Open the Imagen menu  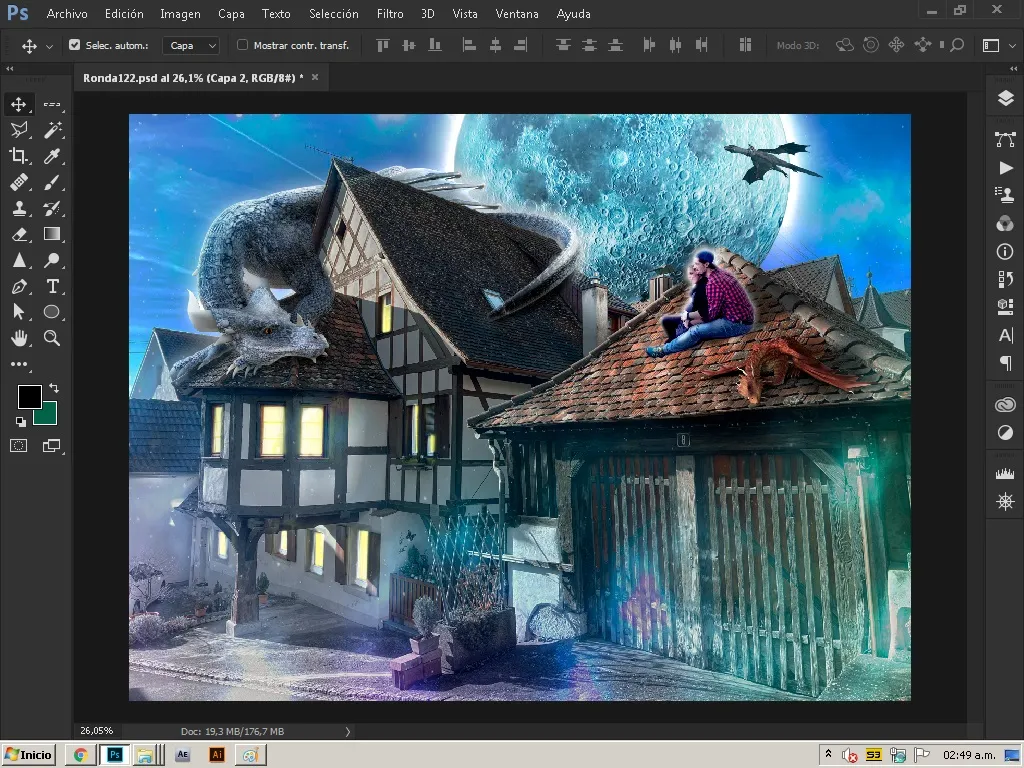[180, 14]
